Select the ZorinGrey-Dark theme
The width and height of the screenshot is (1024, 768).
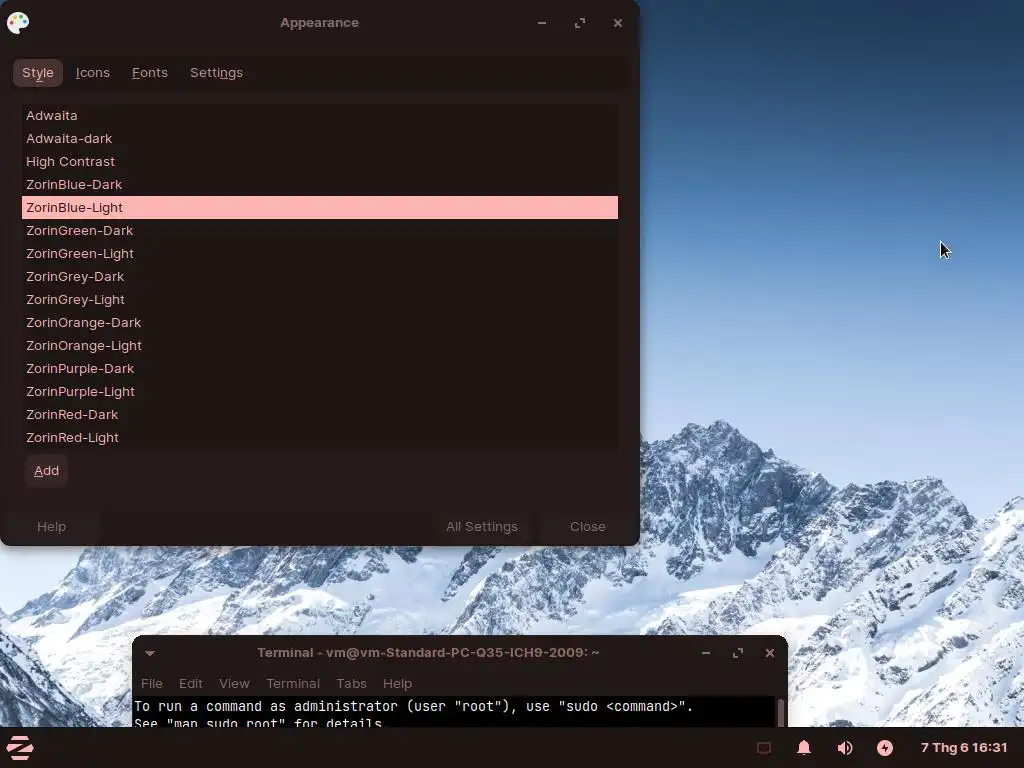pyautogui.click(x=320, y=276)
